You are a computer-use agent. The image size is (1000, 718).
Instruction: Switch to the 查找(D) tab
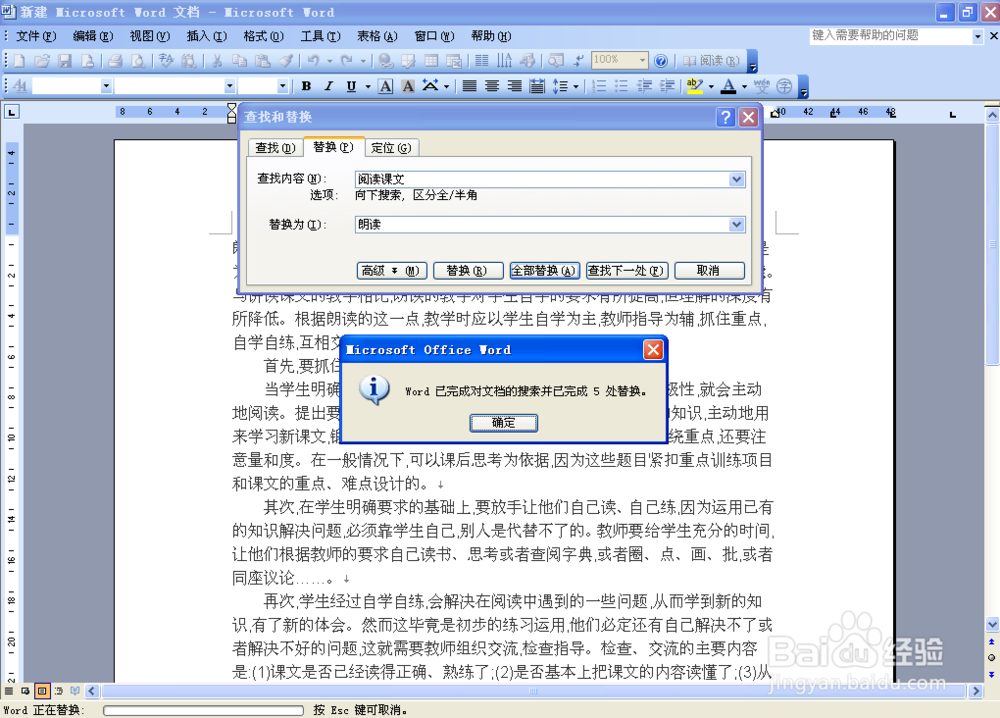point(276,148)
